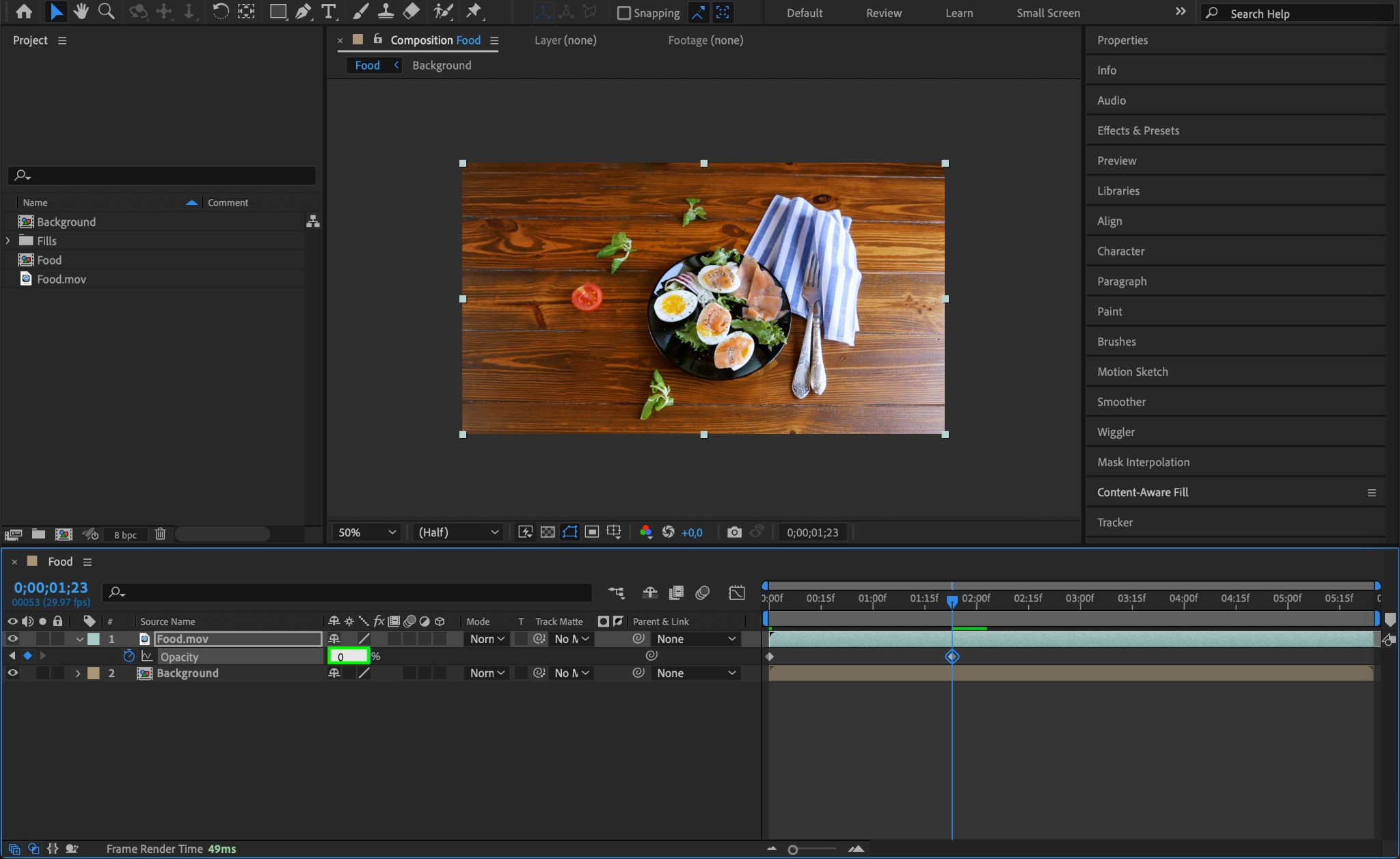This screenshot has height=859, width=1400.
Task: Open the (Half) resolution dropdown
Action: tap(458, 532)
